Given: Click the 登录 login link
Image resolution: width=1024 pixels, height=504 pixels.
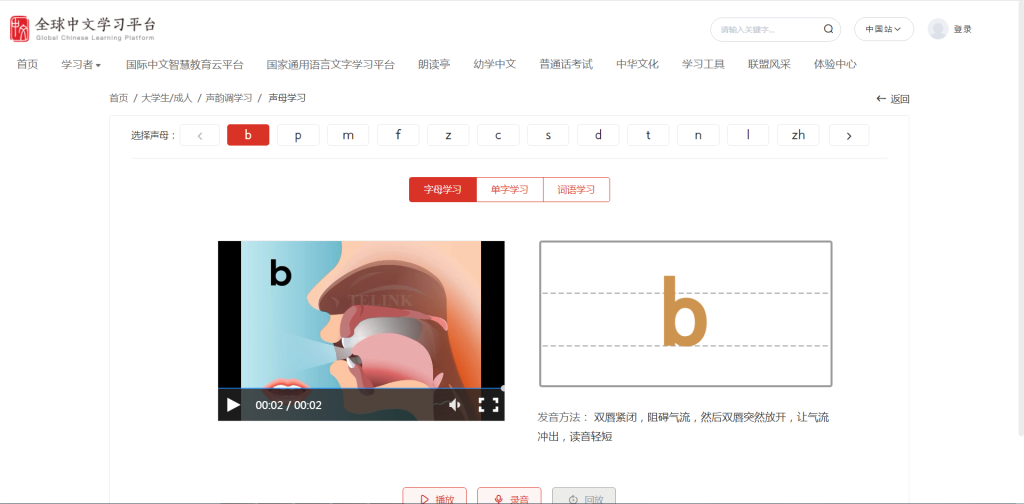Looking at the screenshot, I should [x=963, y=29].
